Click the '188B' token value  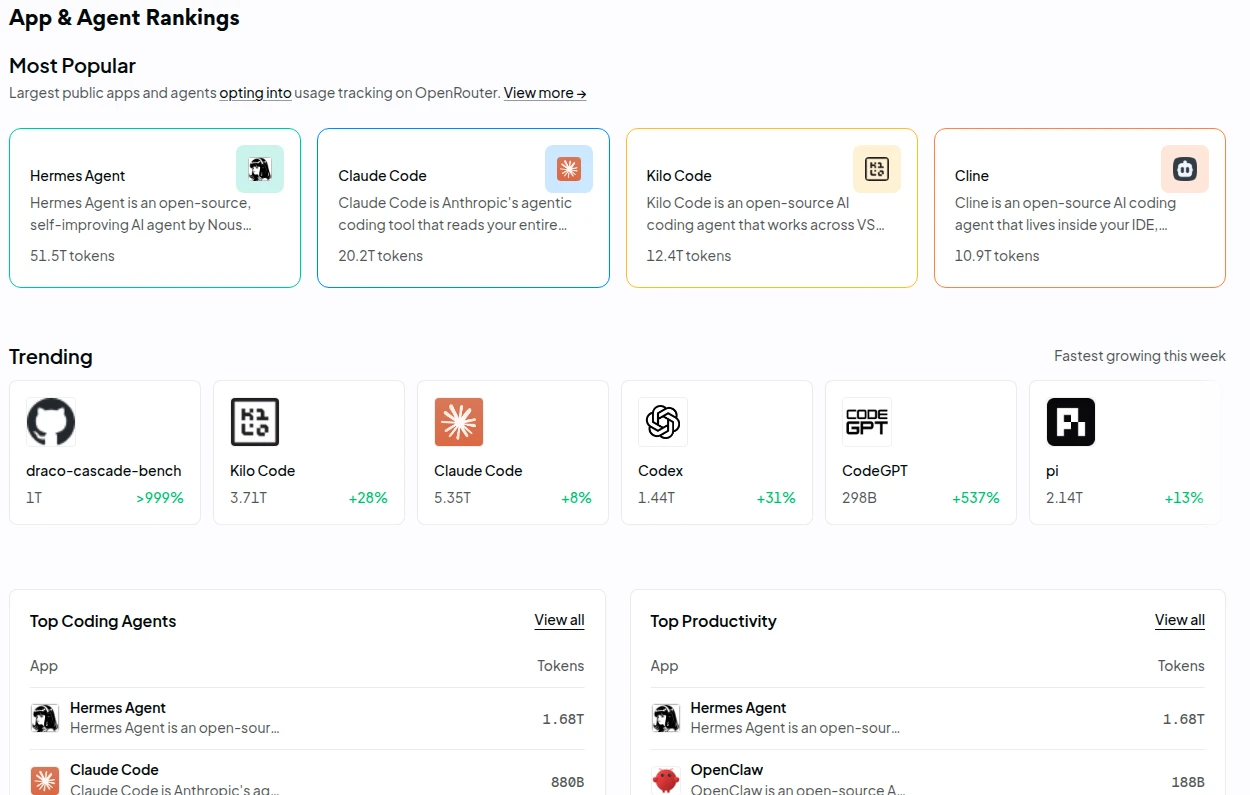point(1188,783)
